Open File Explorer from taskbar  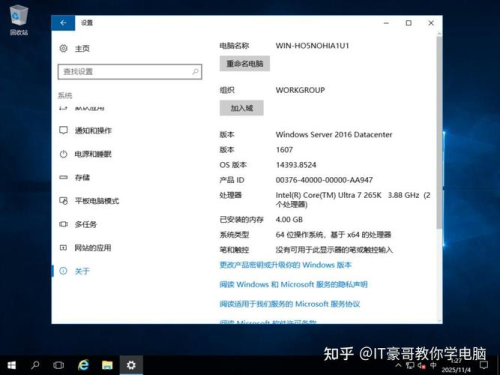pyautogui.click(x=107, y=365)
